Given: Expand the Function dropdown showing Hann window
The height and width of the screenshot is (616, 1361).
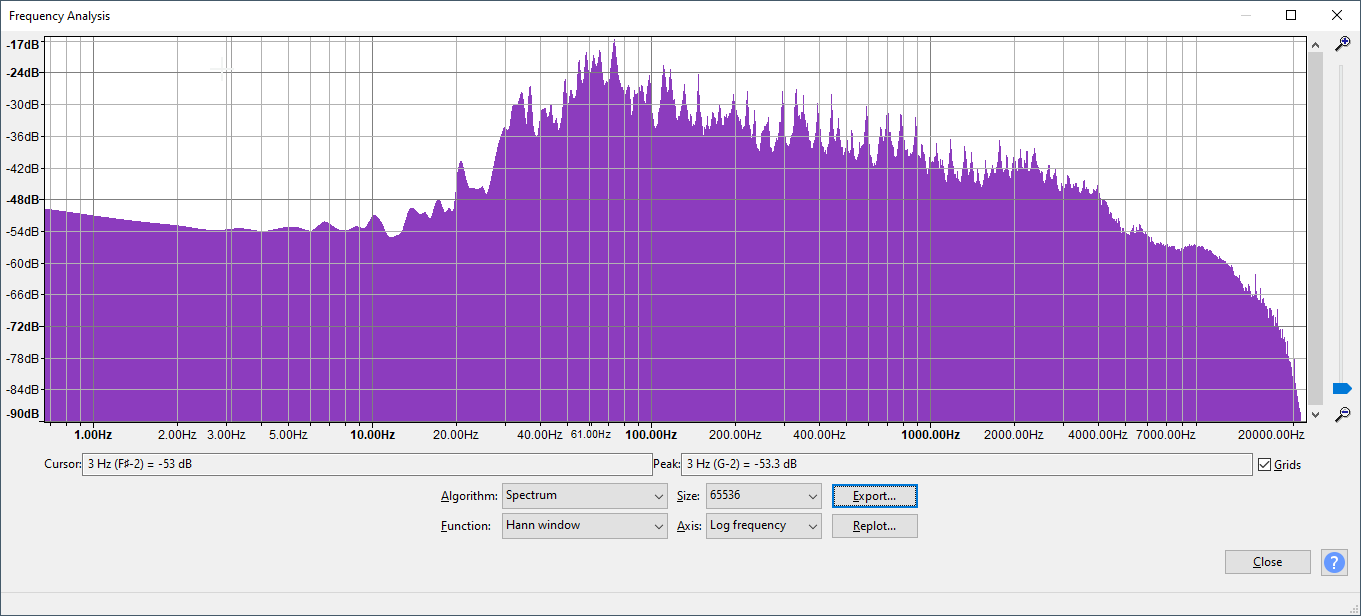Looking at the screenshot, I should click(x=584, y=526).
